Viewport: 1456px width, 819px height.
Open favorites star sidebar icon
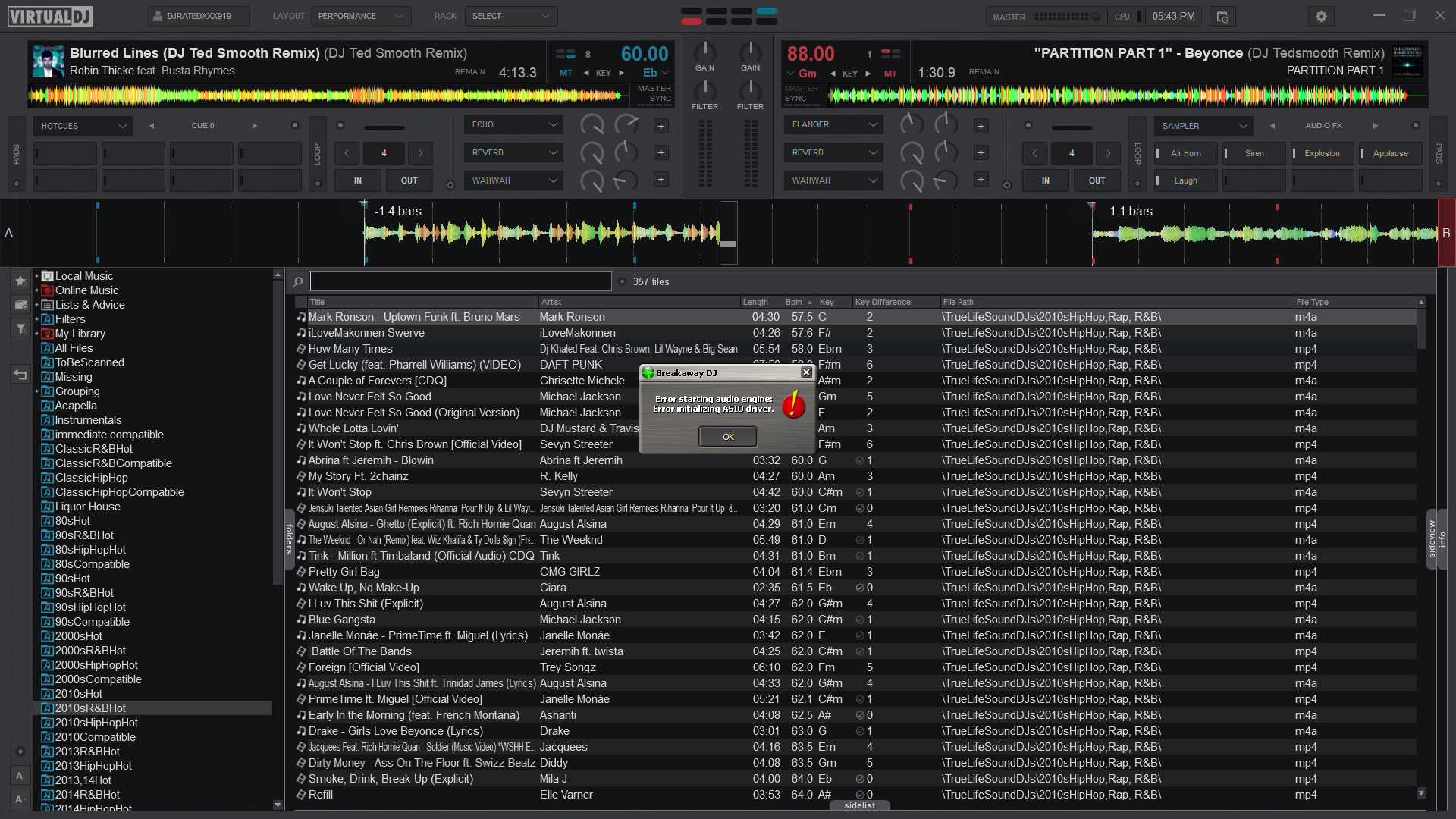coord(20,281)
